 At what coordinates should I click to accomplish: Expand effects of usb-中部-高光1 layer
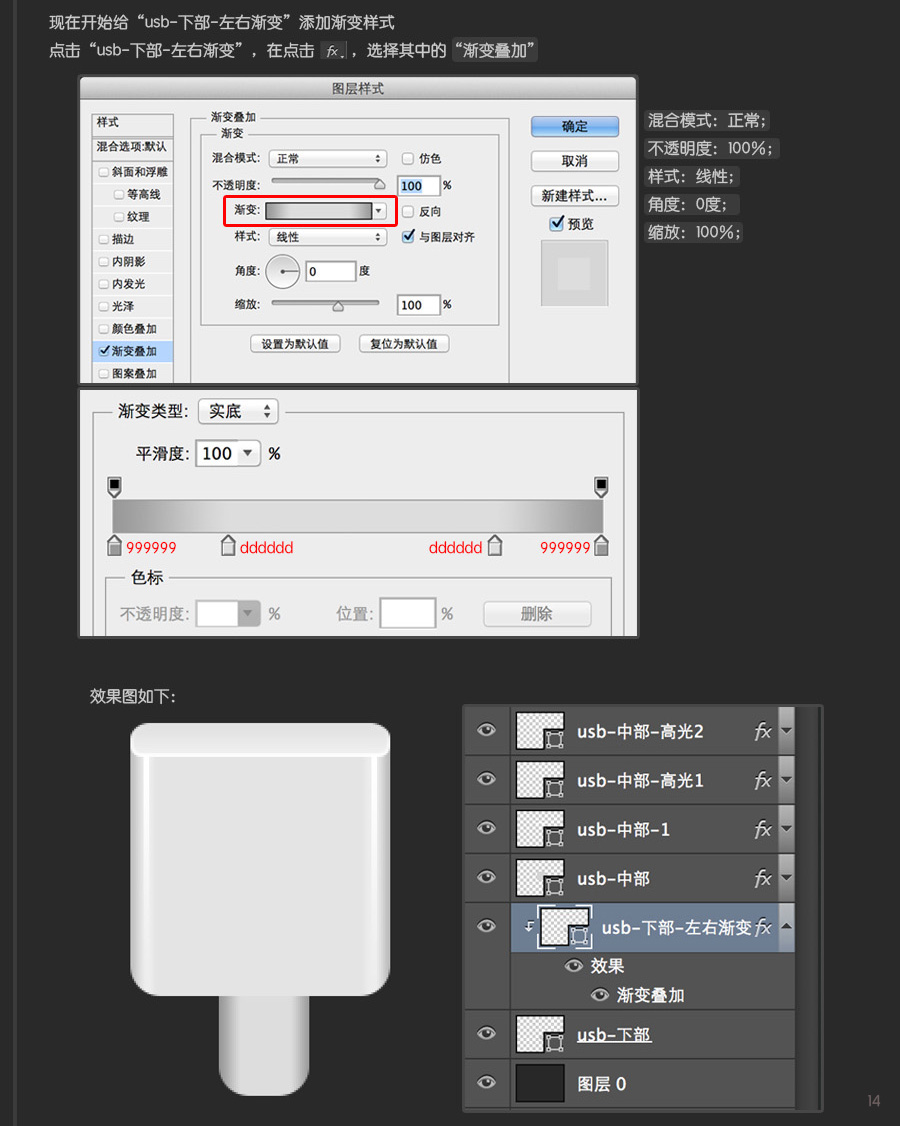[787, 780]
